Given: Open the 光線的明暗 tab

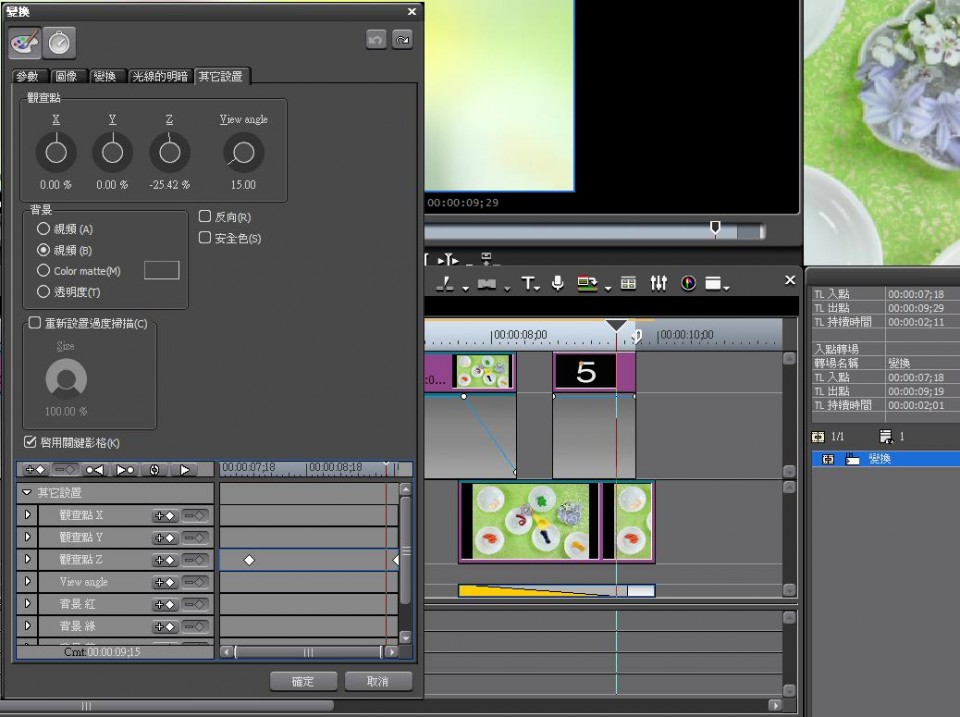Looking at the screenshot, I should [x=160, y=77].
